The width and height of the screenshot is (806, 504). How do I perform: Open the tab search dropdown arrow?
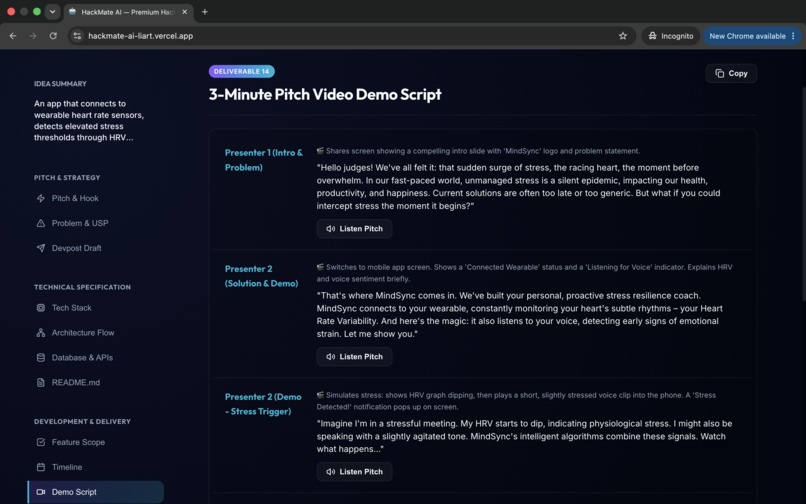point(52,11)
